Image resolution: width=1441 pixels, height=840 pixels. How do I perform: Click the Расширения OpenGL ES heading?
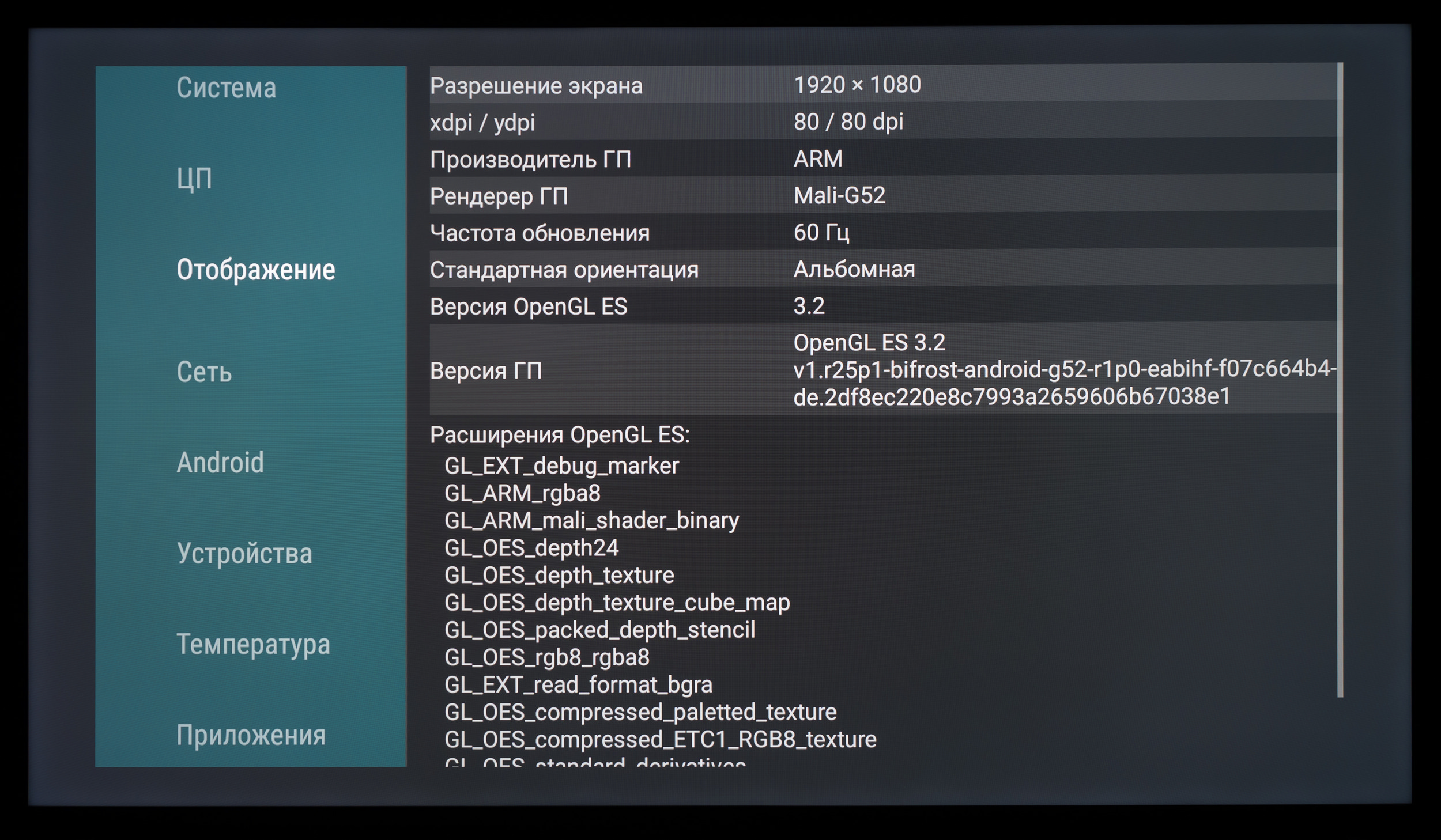tap(560, 435)
